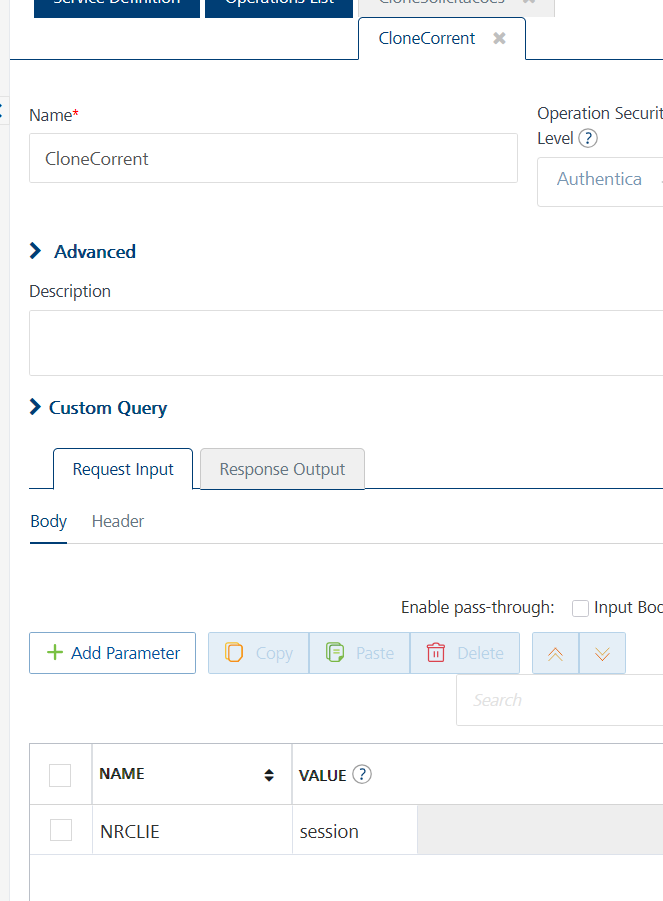Enable the Input Body pass-through checkbox
Screen dimensions: 663x901
[580, 608]
